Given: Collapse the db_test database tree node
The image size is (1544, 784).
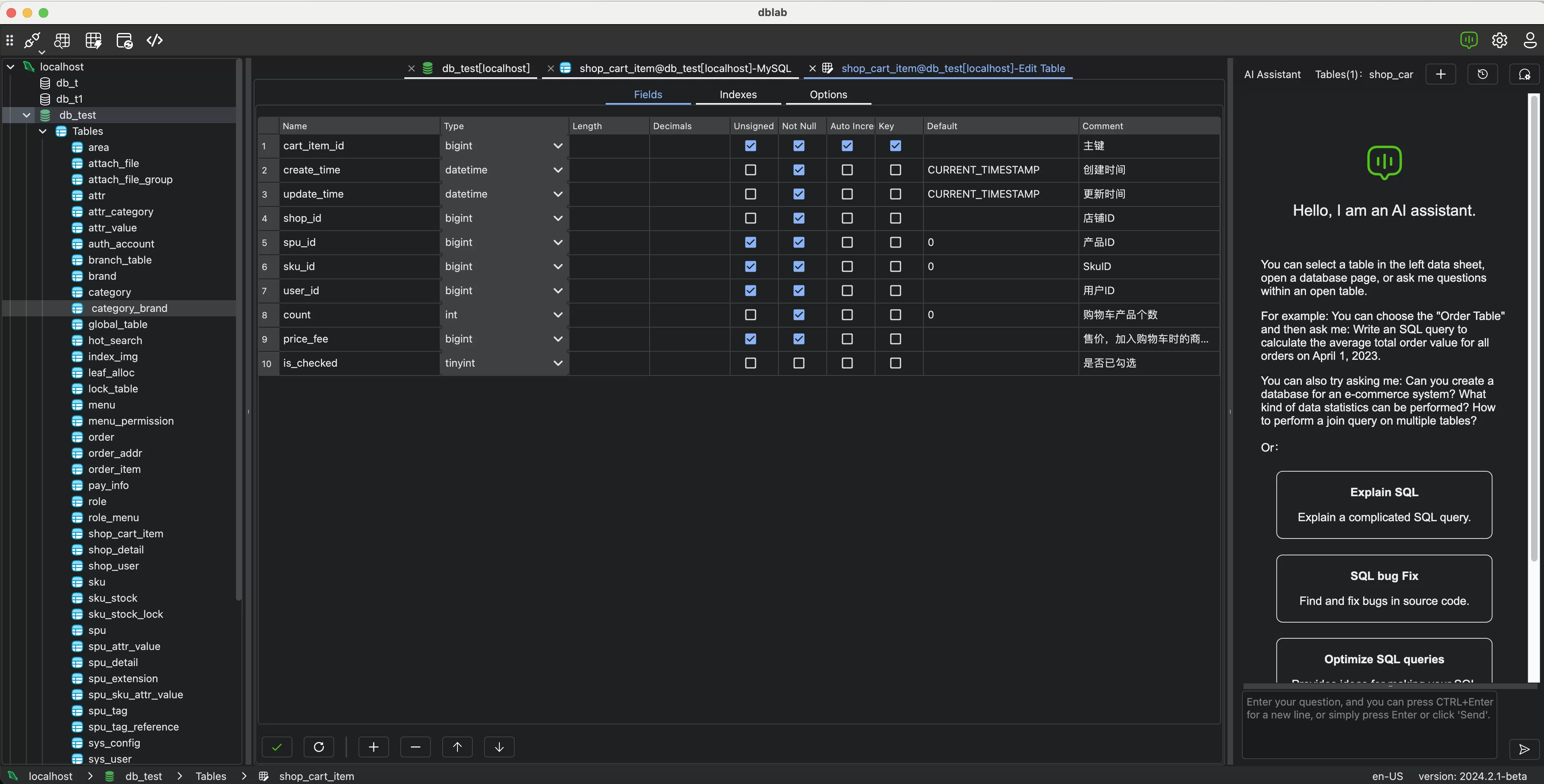Looking at the screenshot, I should tap(27, 114).
